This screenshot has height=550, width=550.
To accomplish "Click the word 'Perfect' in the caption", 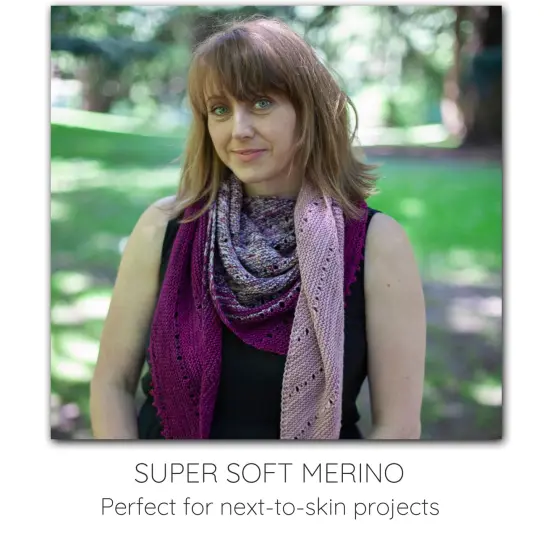I will point(138,507).
